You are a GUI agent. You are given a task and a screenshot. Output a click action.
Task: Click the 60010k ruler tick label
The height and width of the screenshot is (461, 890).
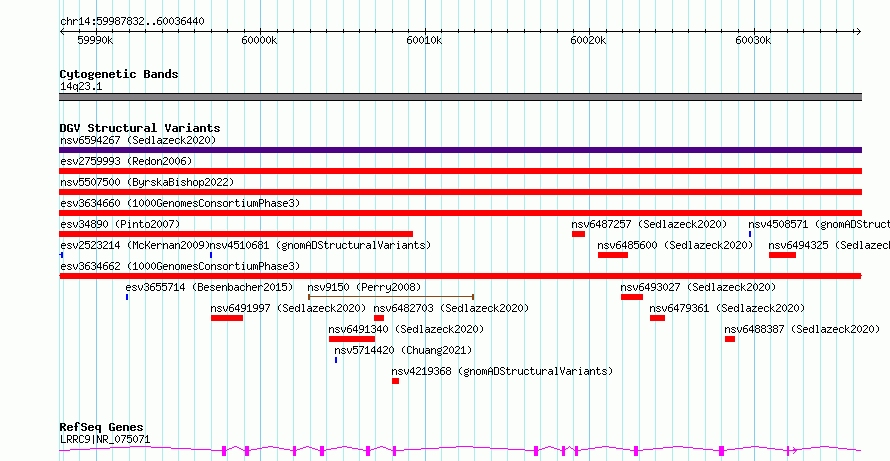pyautogui.click(x=425, y=40)
